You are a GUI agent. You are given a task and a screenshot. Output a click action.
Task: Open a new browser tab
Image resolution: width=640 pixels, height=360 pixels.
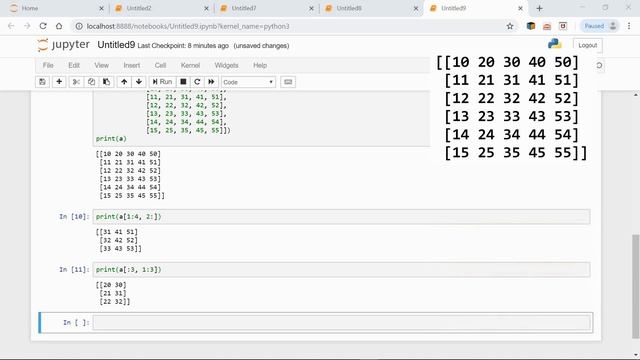click(x=540, y=8)
